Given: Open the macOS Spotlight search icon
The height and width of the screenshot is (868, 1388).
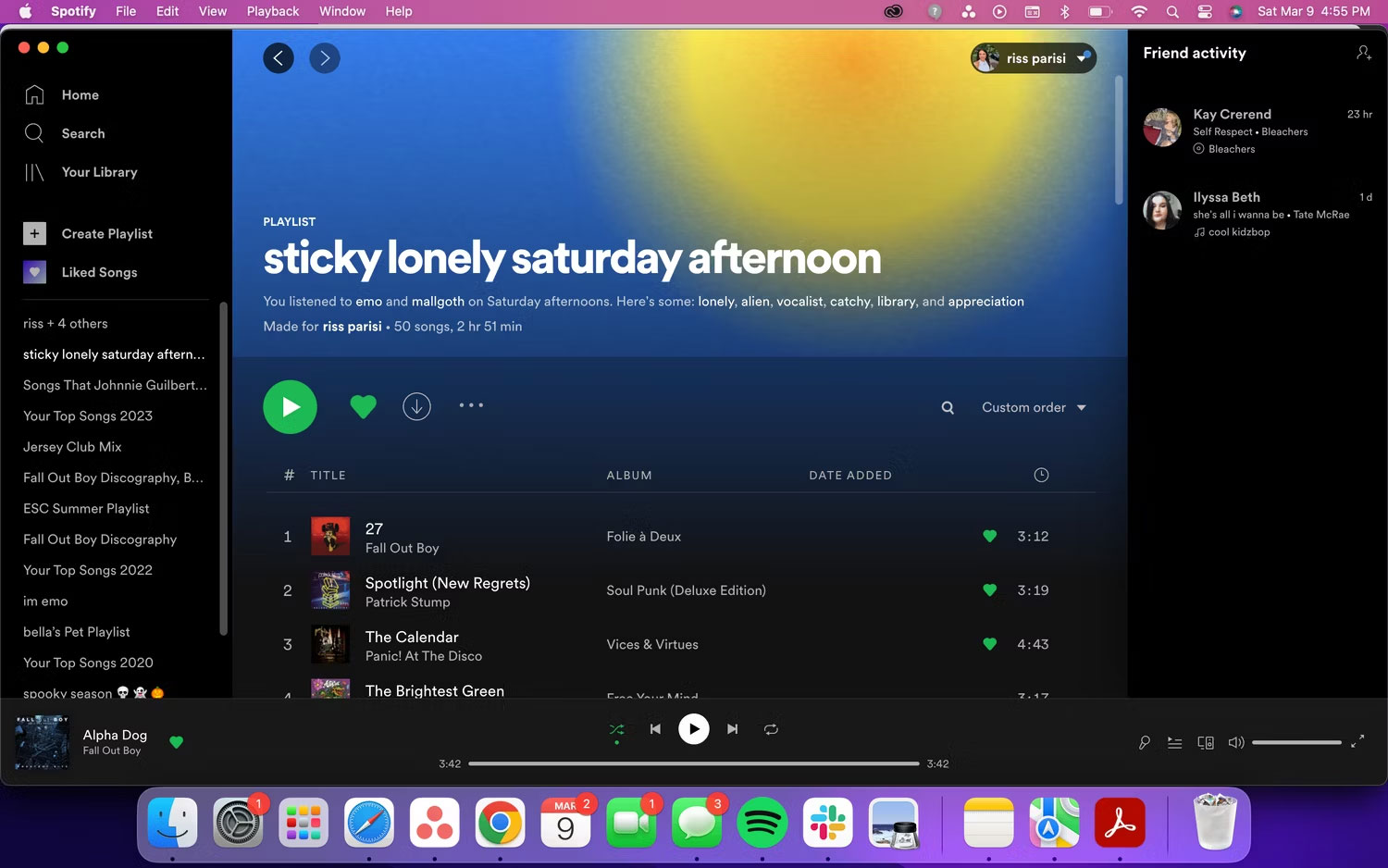Looking at the screenshot, I should click(x=1172, y=11).
